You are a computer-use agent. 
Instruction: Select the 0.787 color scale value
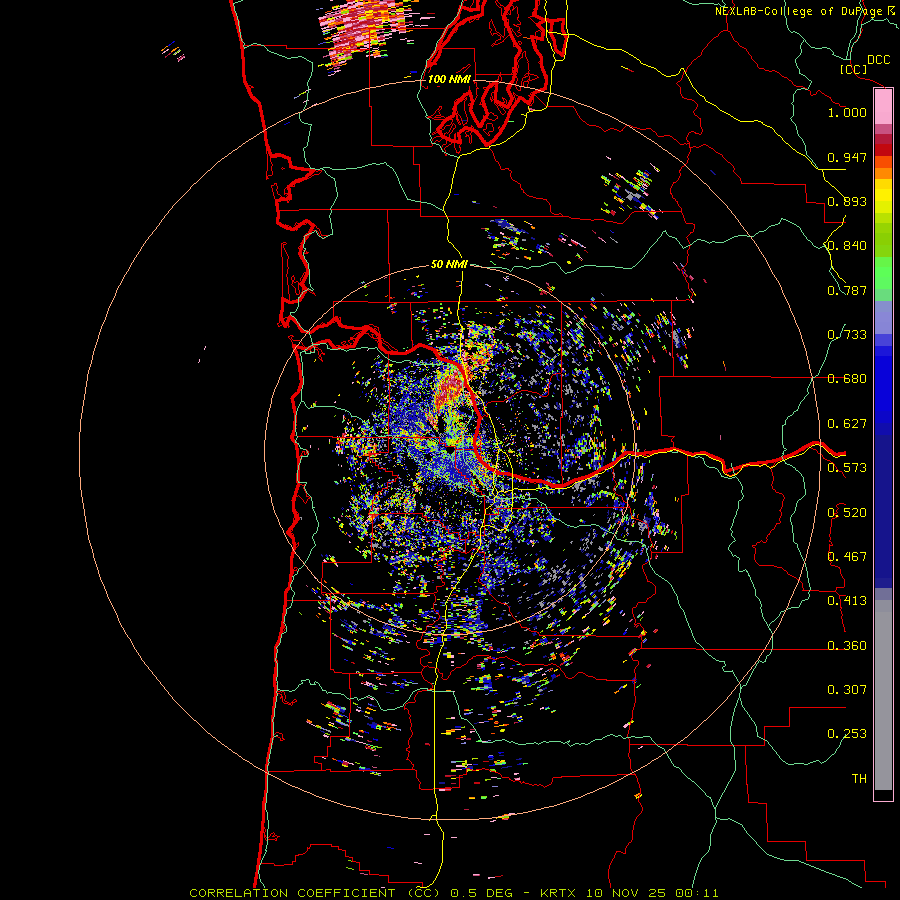847,290
